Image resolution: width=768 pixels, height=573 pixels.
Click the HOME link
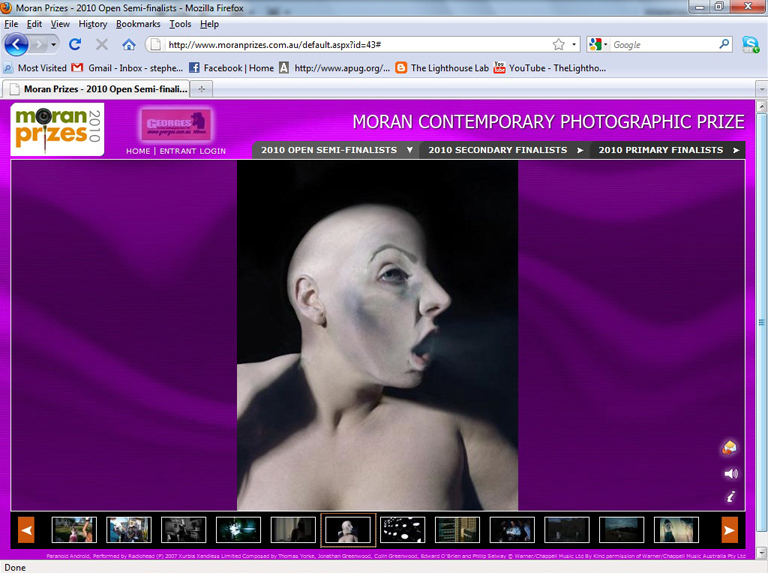tap(138, 151)
